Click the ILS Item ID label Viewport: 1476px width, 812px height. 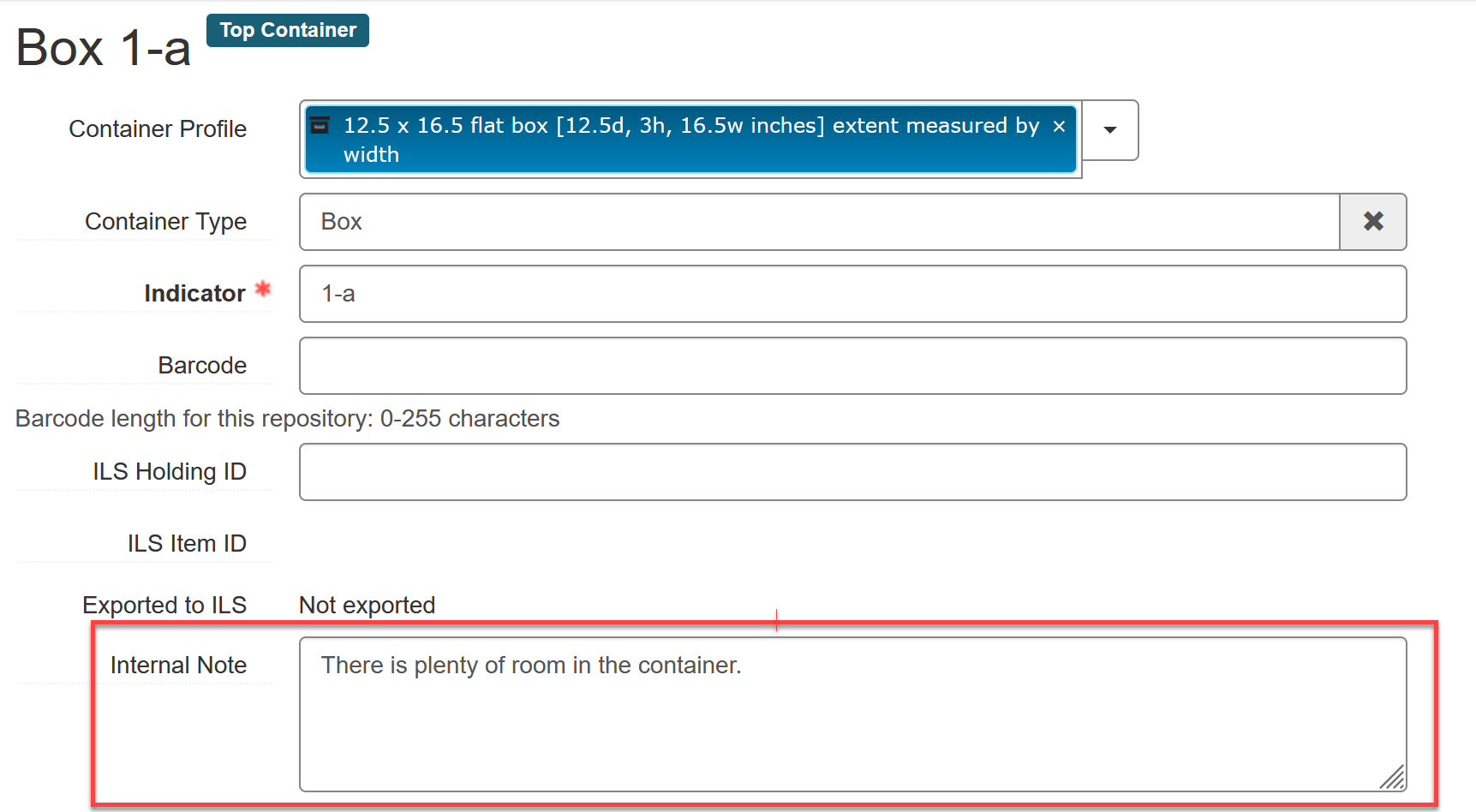187,544
